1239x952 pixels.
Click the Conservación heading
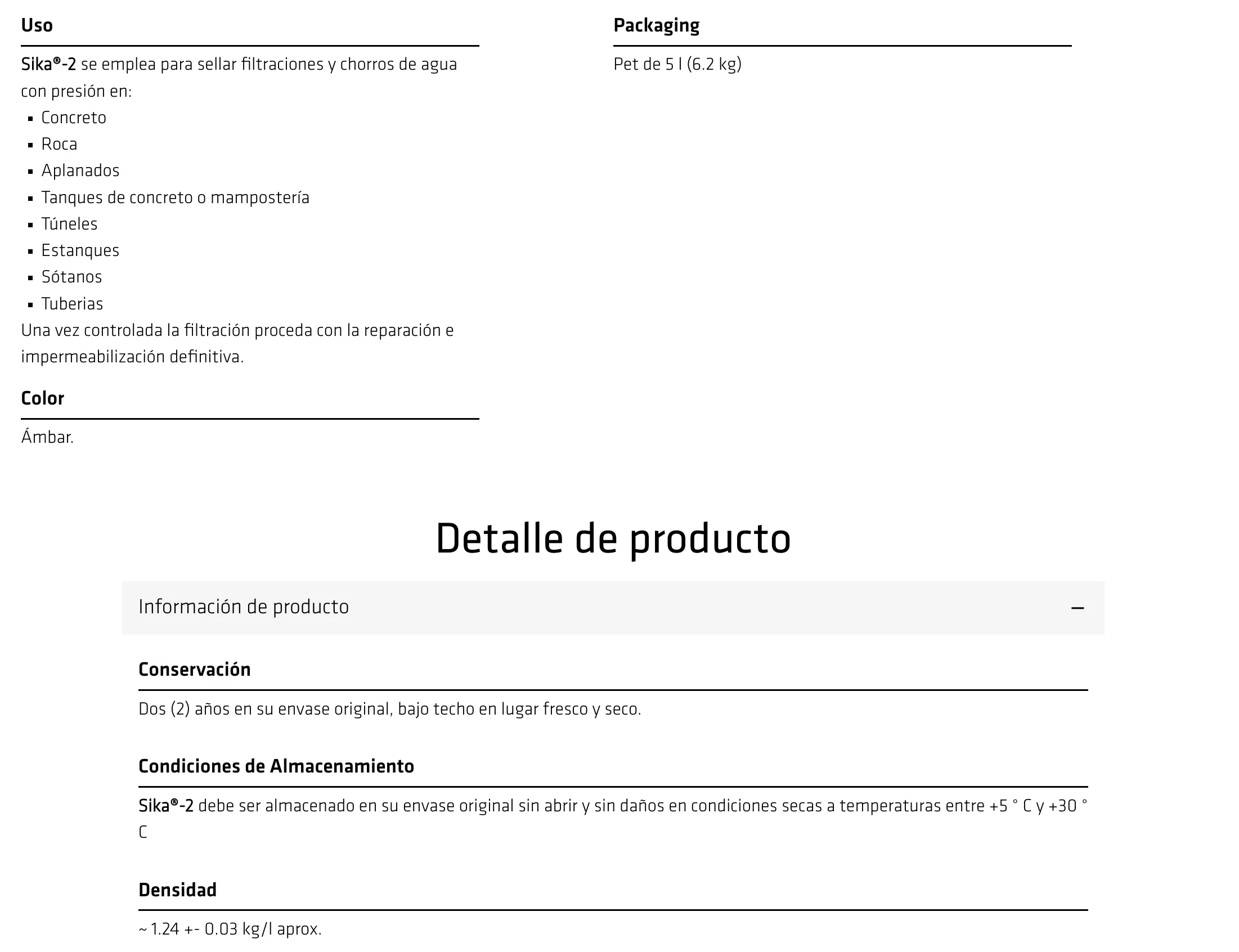point(194,670)
